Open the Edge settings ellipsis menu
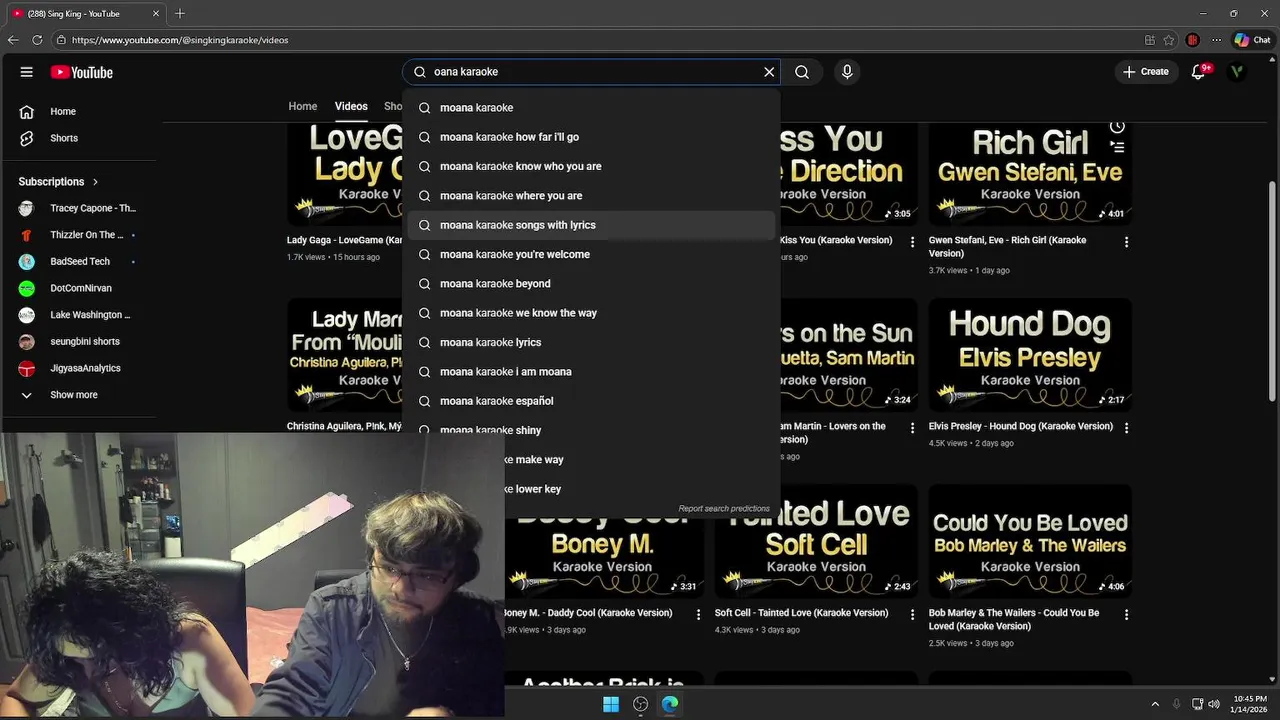Viewport: 1280px width, 720px height. (x=1216, y=40)
